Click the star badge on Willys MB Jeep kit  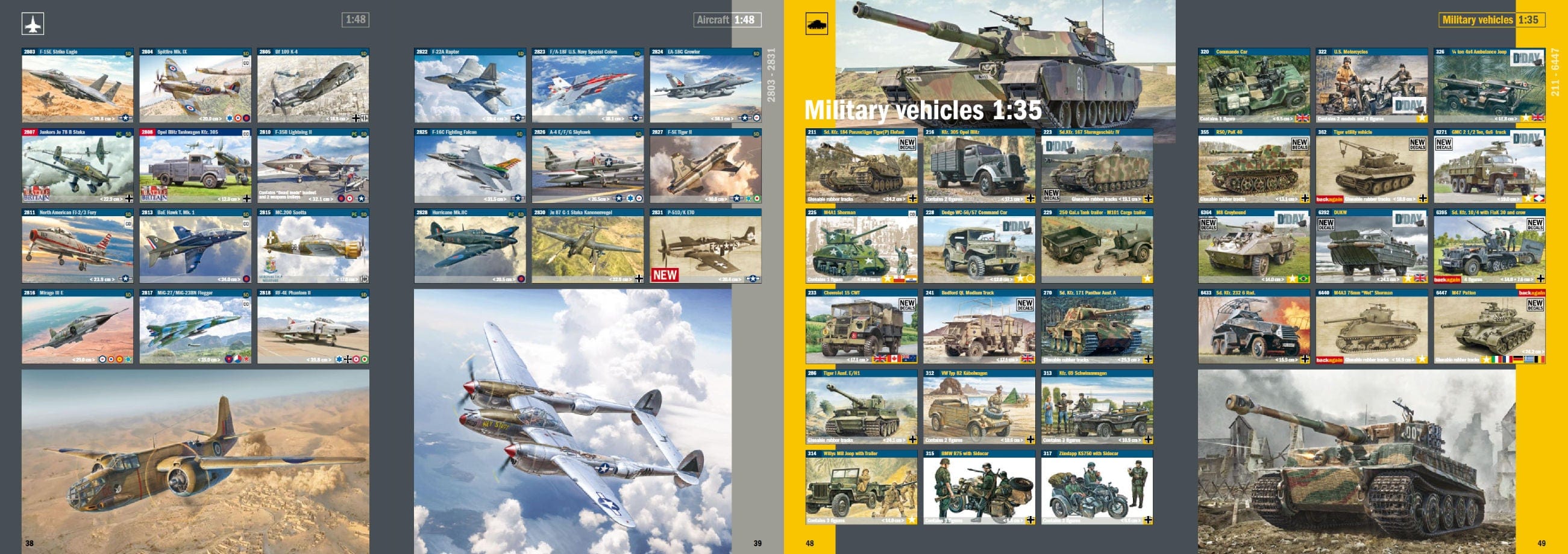point(911,520)
